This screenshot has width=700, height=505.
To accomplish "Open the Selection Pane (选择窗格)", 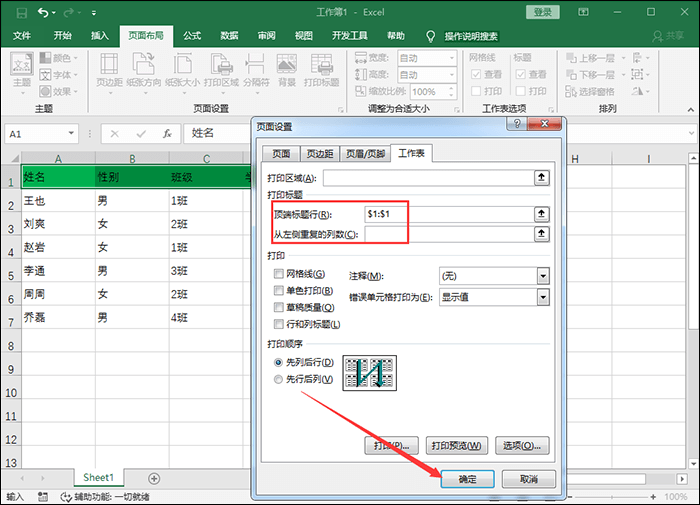I will [589, 92].
